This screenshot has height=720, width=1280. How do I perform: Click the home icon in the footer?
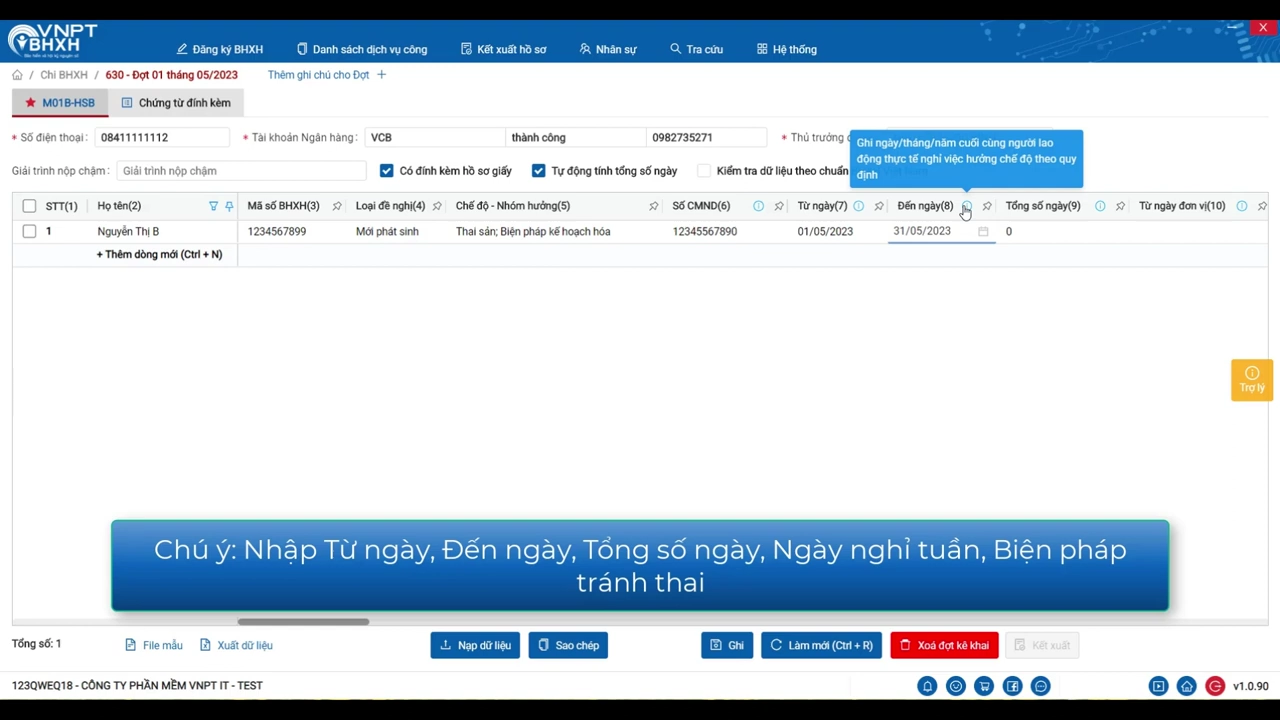tap(1186, 686)
